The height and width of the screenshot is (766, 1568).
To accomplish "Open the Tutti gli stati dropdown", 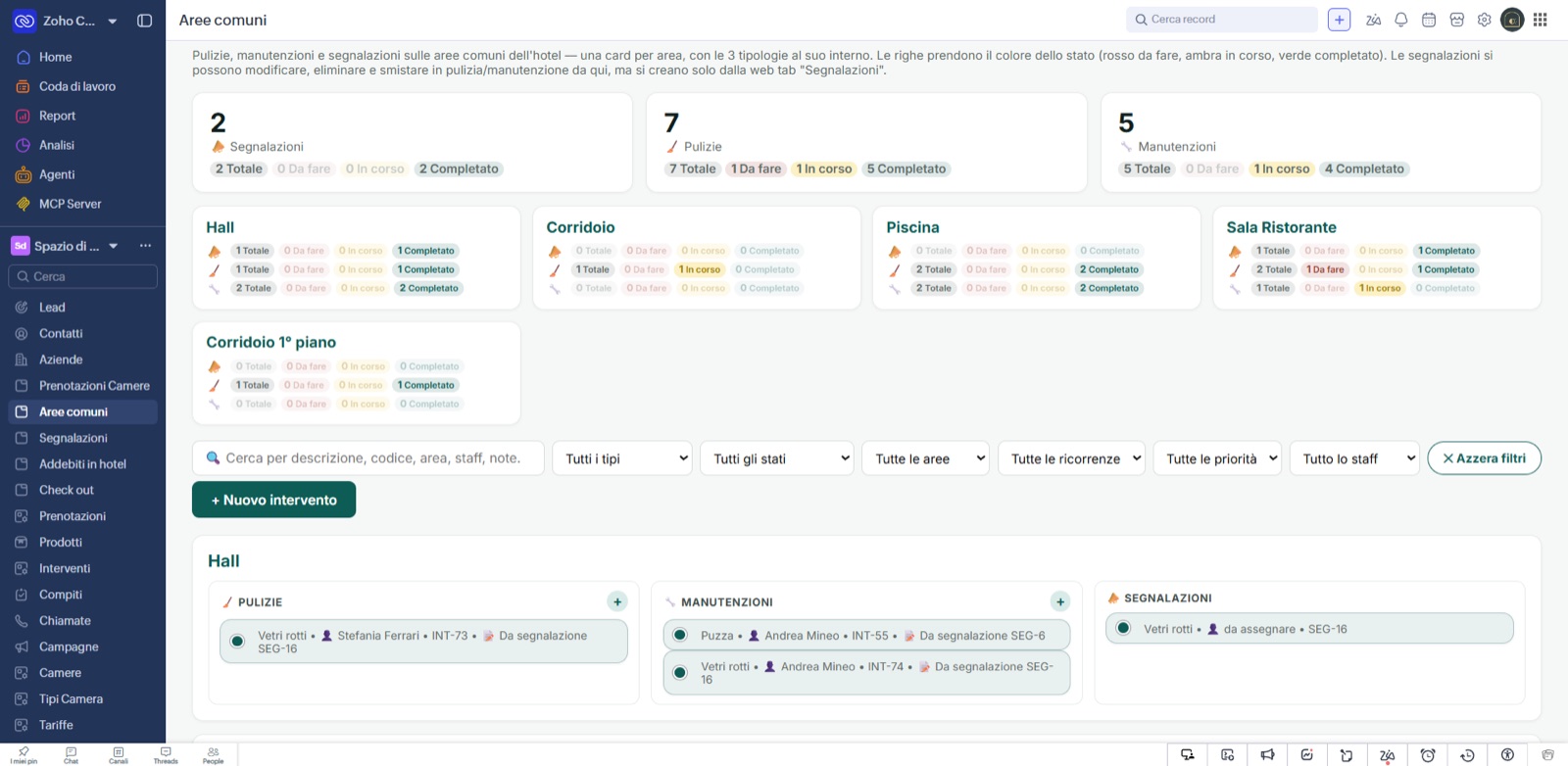I will tap(777, 458).
